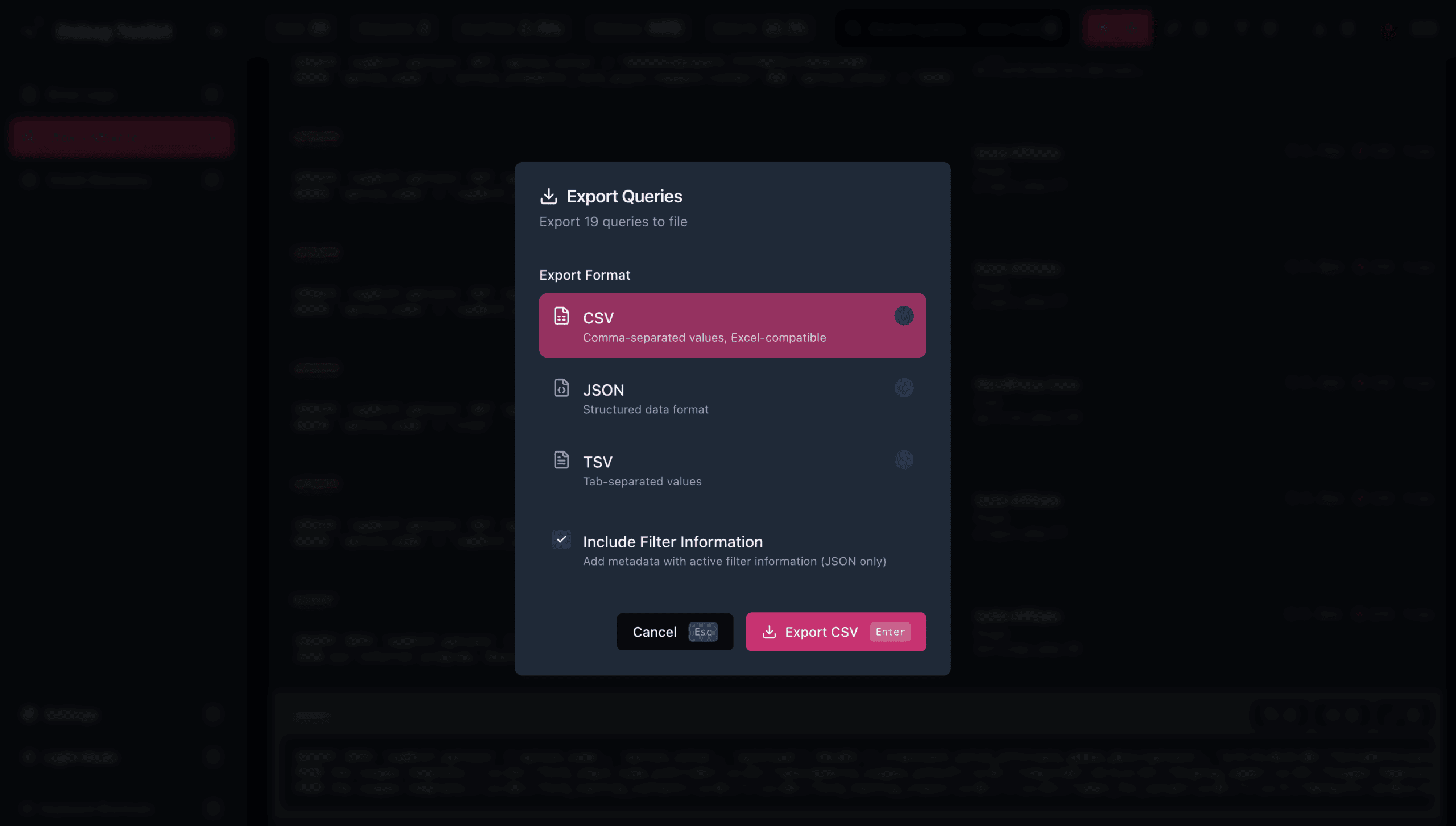
Task: Click the CSV spreadsheet file icon
Action: coord(561,316)
